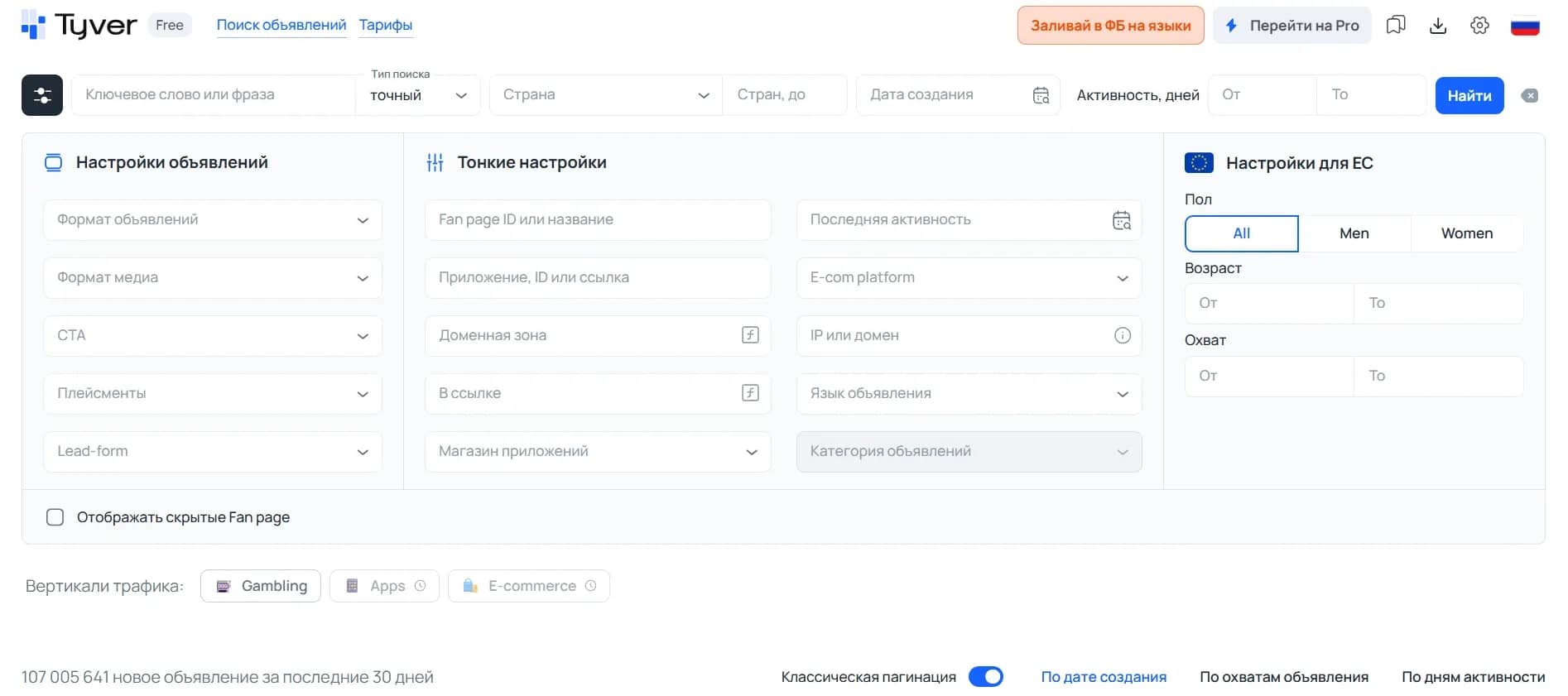
Task: Click the Tyver logo
Action: (79, 25)
